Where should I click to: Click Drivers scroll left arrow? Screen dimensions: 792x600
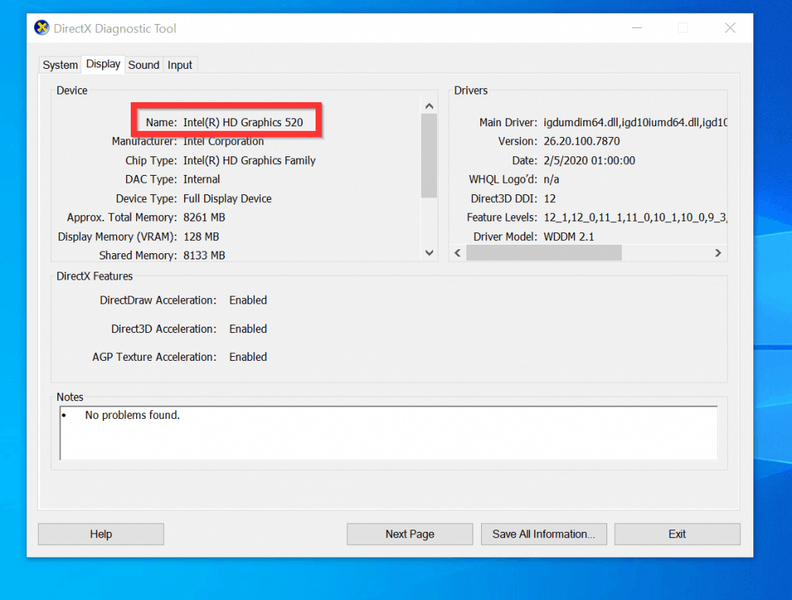458,253
